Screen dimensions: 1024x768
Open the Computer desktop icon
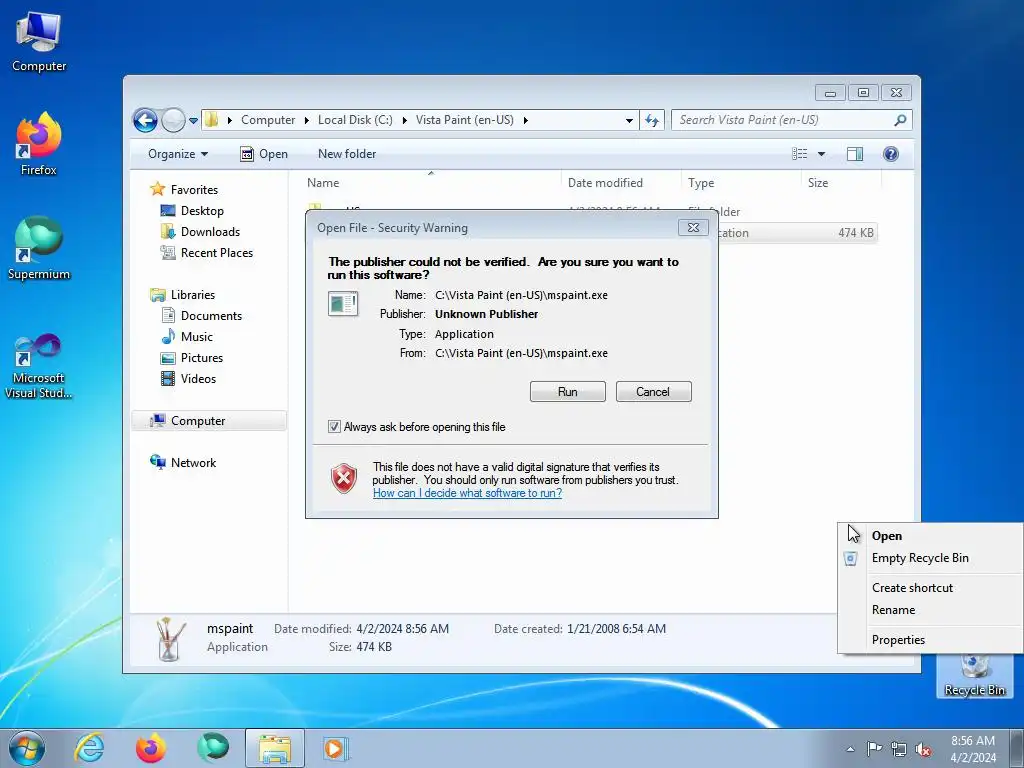39,40
